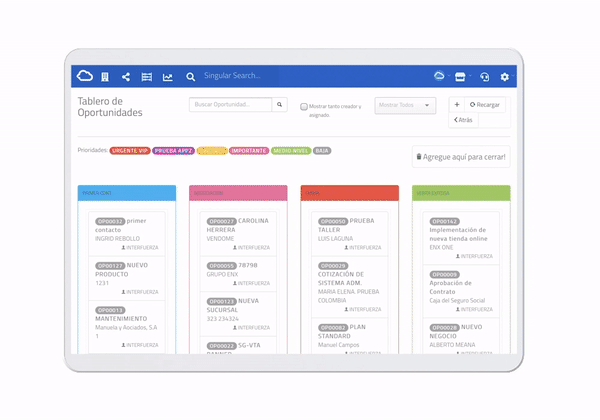The height and width of the screenshot is (420, 600).
Task: Open card OP00032 primer contacto
Action: (127, 234)
